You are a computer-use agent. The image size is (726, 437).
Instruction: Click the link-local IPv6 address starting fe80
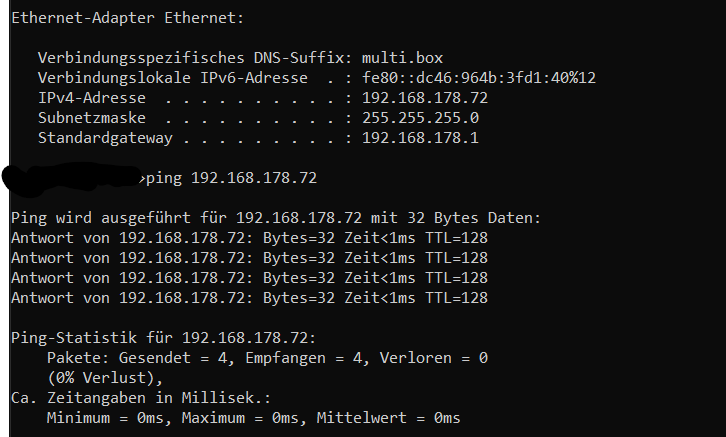479,78
